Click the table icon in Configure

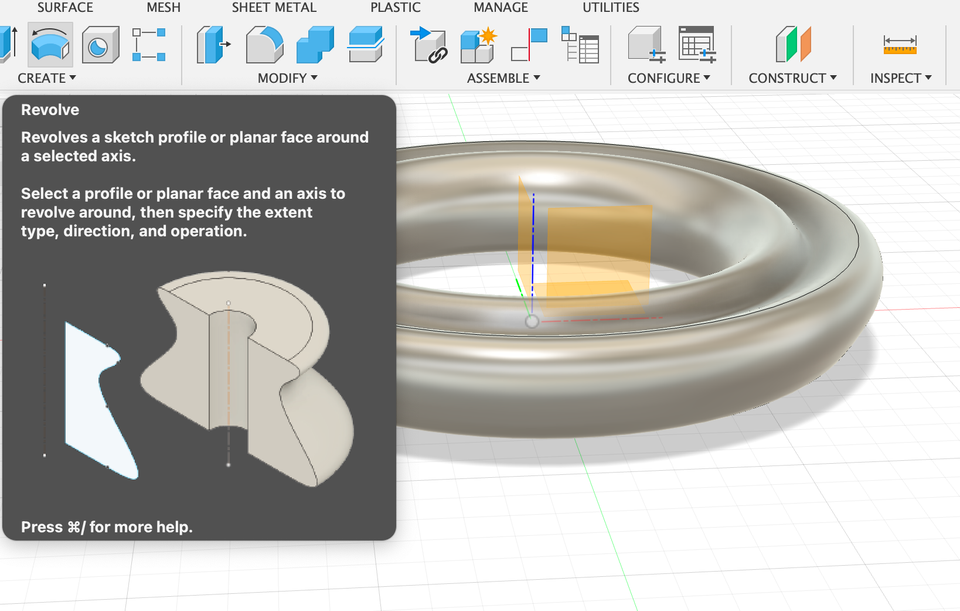point(696,45)
